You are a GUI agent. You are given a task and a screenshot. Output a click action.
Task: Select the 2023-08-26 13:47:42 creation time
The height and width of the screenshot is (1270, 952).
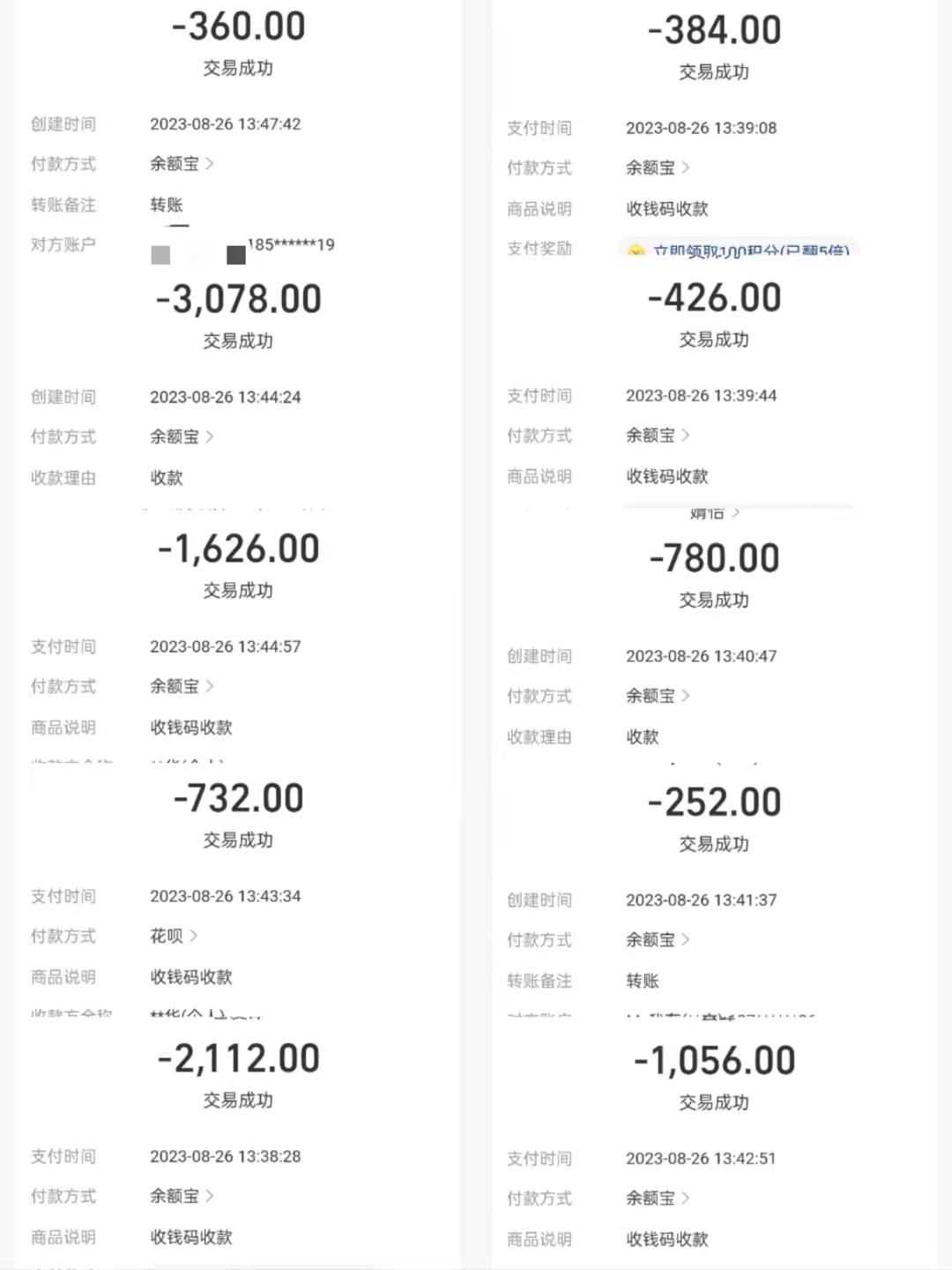(226, 124)
